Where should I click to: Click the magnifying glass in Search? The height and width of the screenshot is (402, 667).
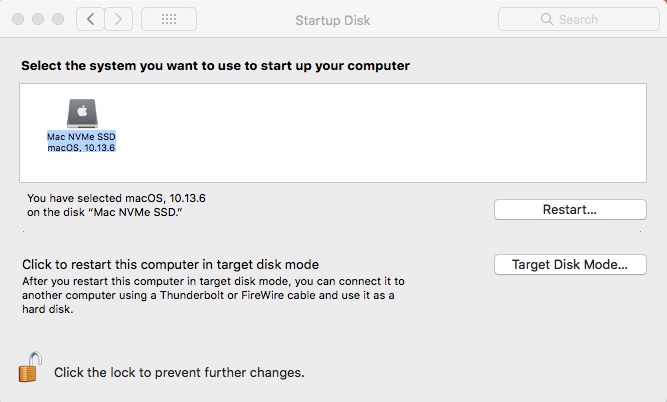tap(547, 19)
